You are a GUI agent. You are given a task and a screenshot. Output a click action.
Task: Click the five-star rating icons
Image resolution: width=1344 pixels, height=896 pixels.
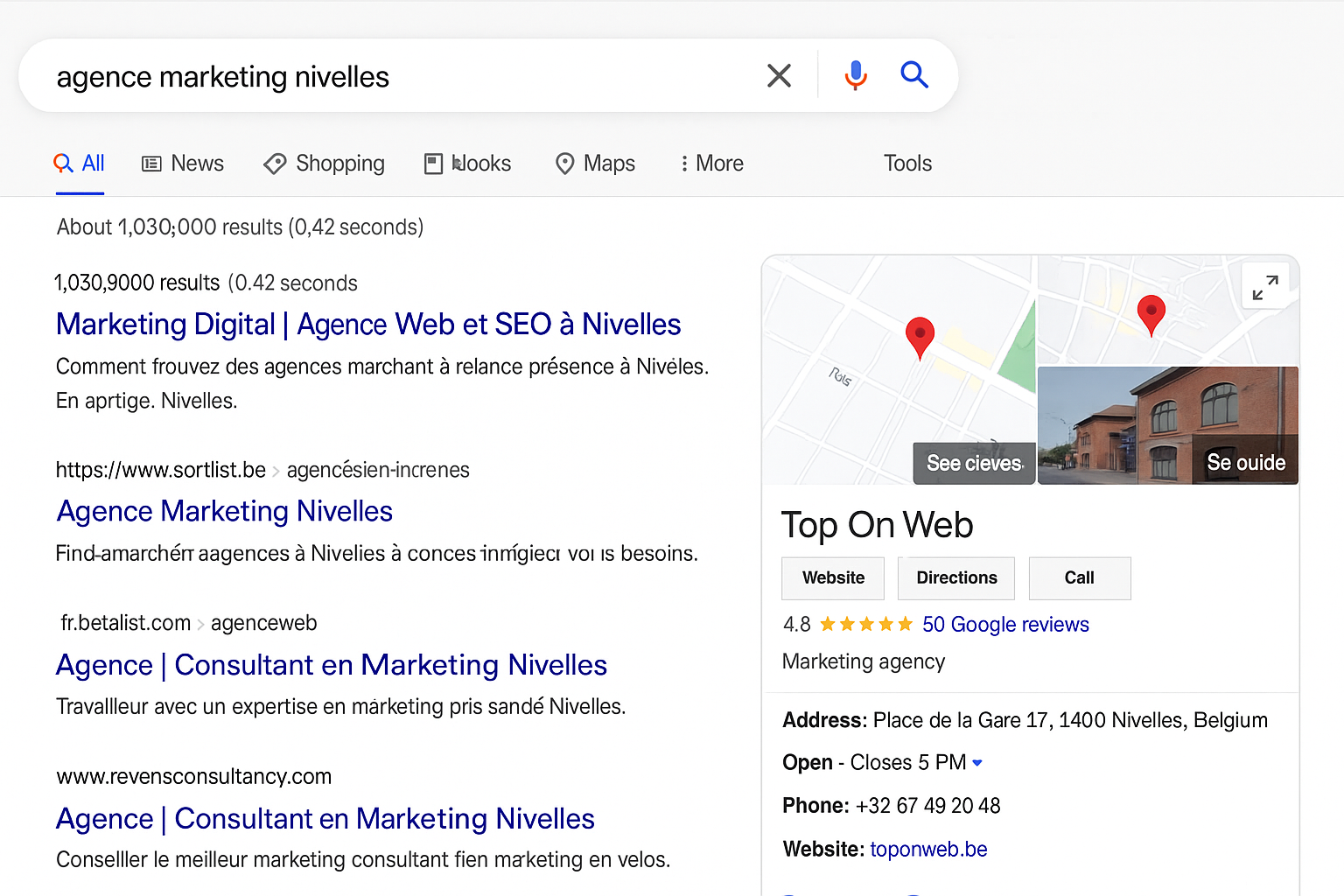(x=866, y=625)
